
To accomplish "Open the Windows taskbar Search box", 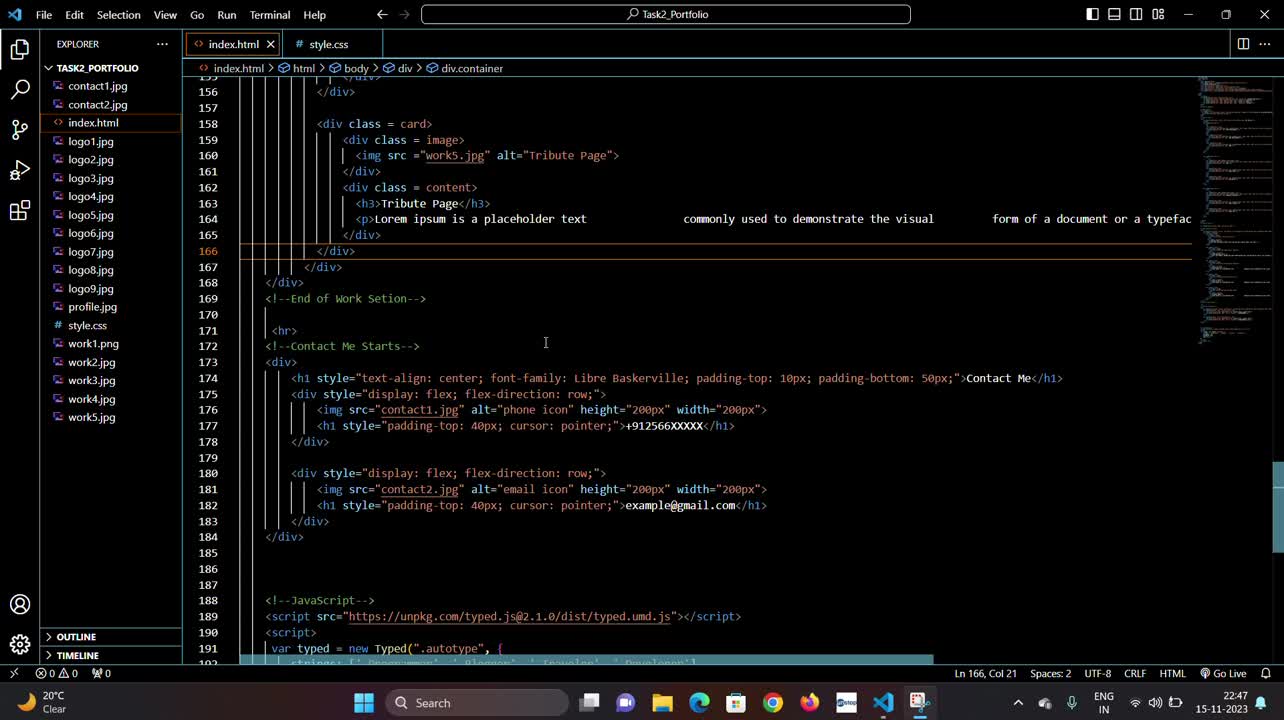I will click(477, 702).
